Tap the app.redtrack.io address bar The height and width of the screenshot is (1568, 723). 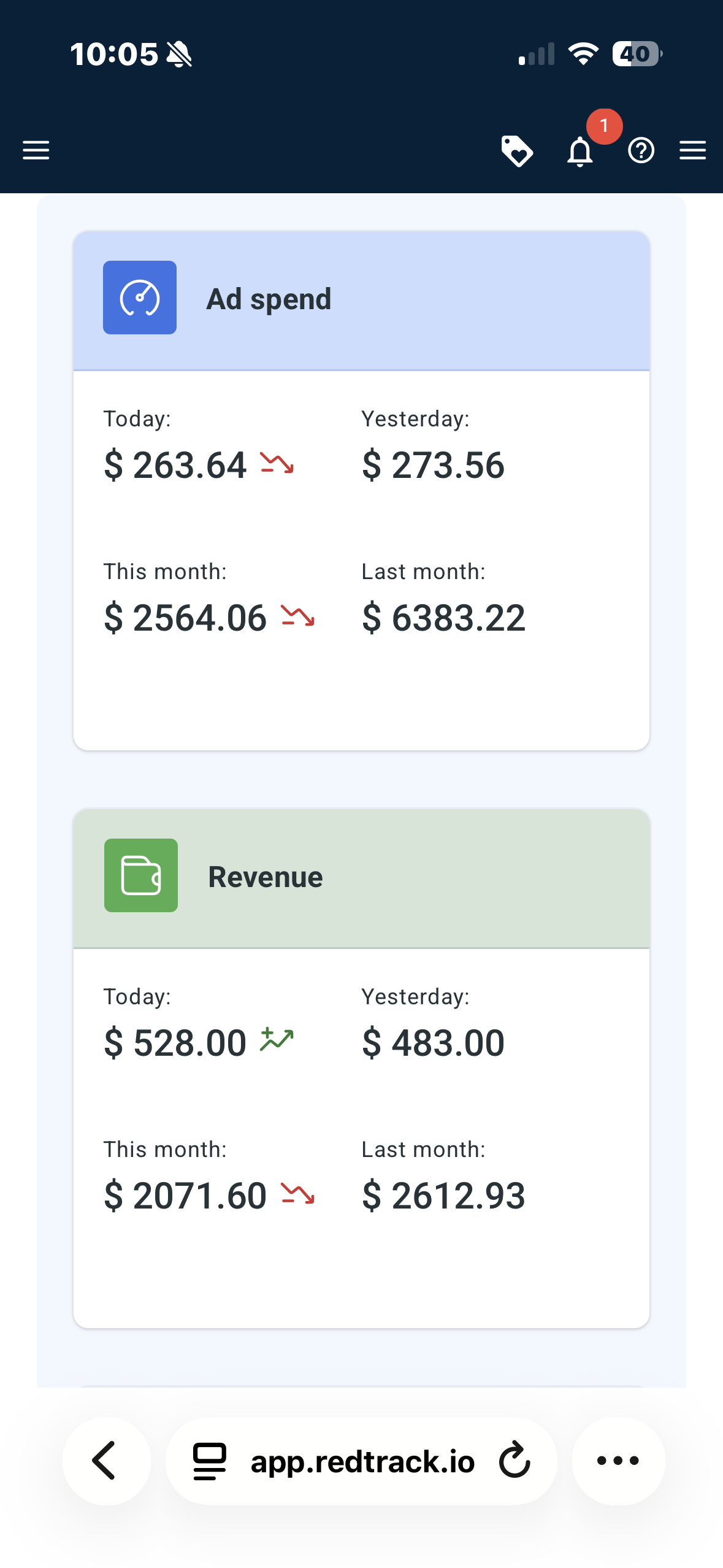tap(362, 1462)
